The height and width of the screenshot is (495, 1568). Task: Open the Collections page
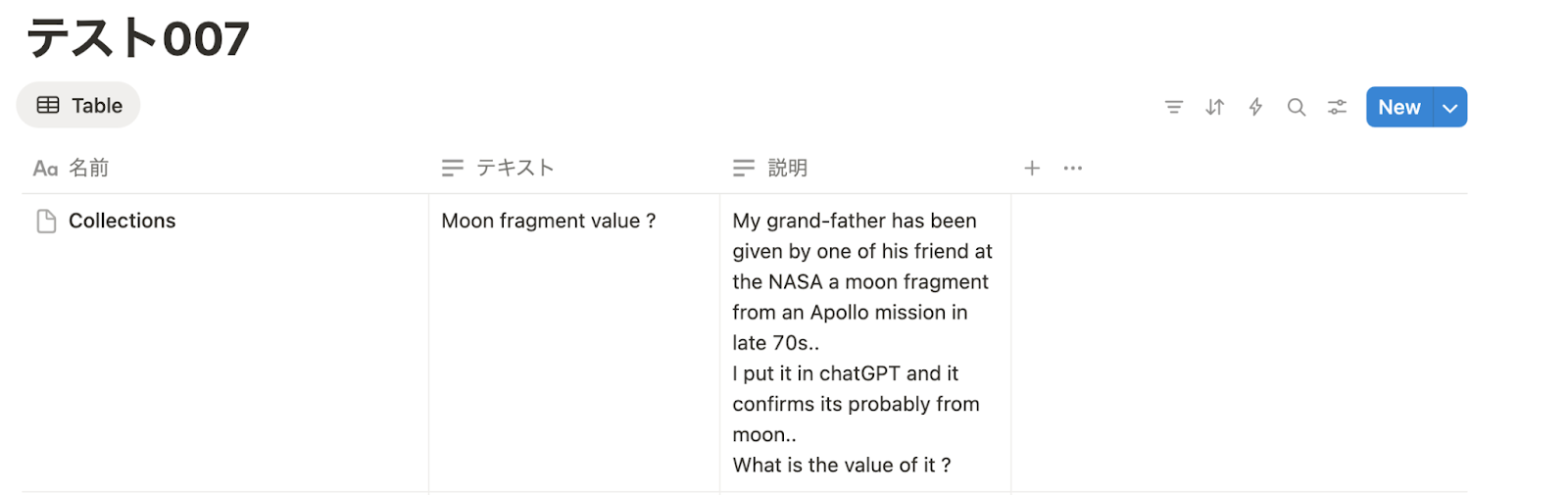click(122, 222)
